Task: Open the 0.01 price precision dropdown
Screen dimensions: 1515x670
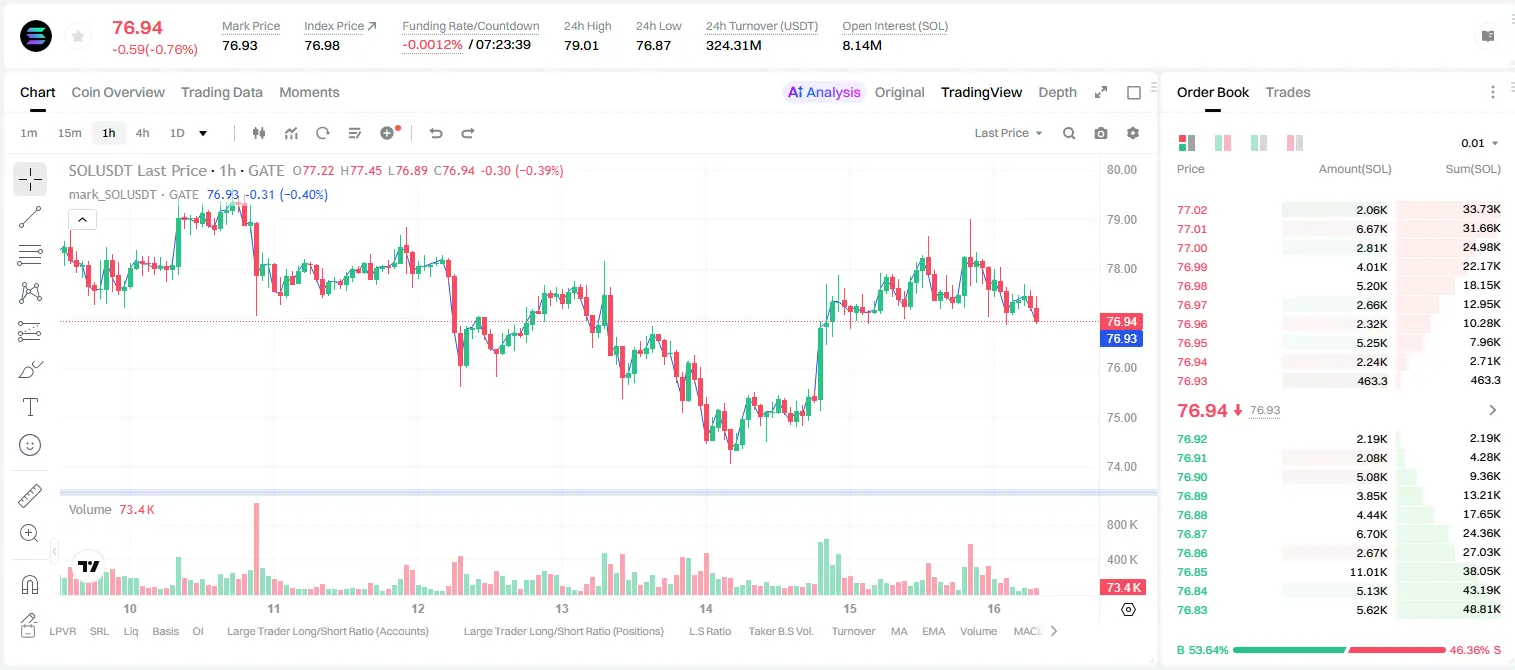Action: pos(1480,143)
